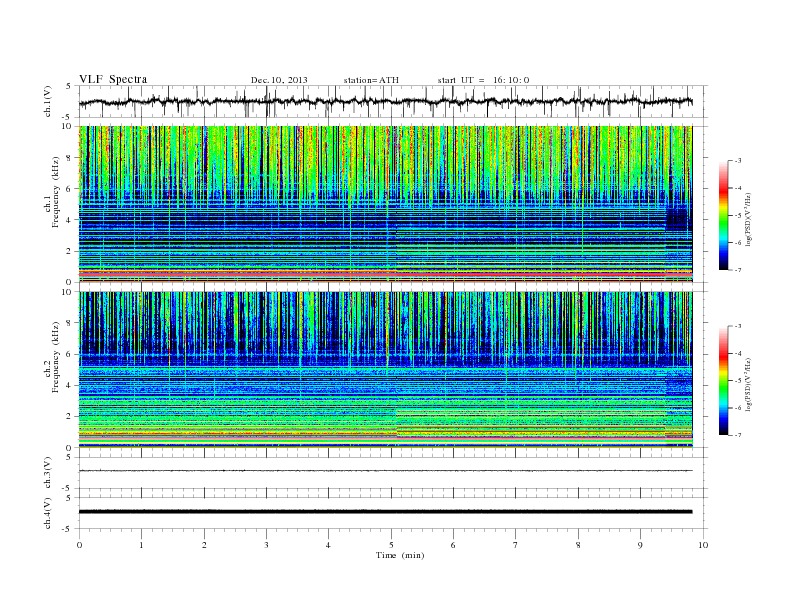Click time axis tick label "0"
Screen dimensions: 792x612
tap(79, 545)
